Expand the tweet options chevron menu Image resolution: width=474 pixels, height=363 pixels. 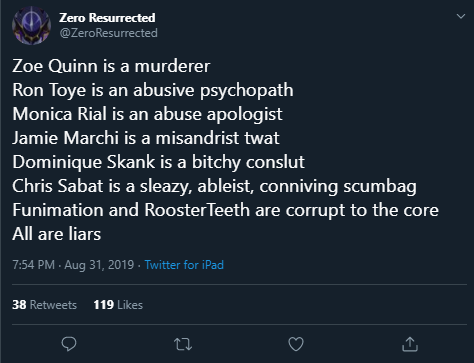pyautogui.click(x=461, y=16)
